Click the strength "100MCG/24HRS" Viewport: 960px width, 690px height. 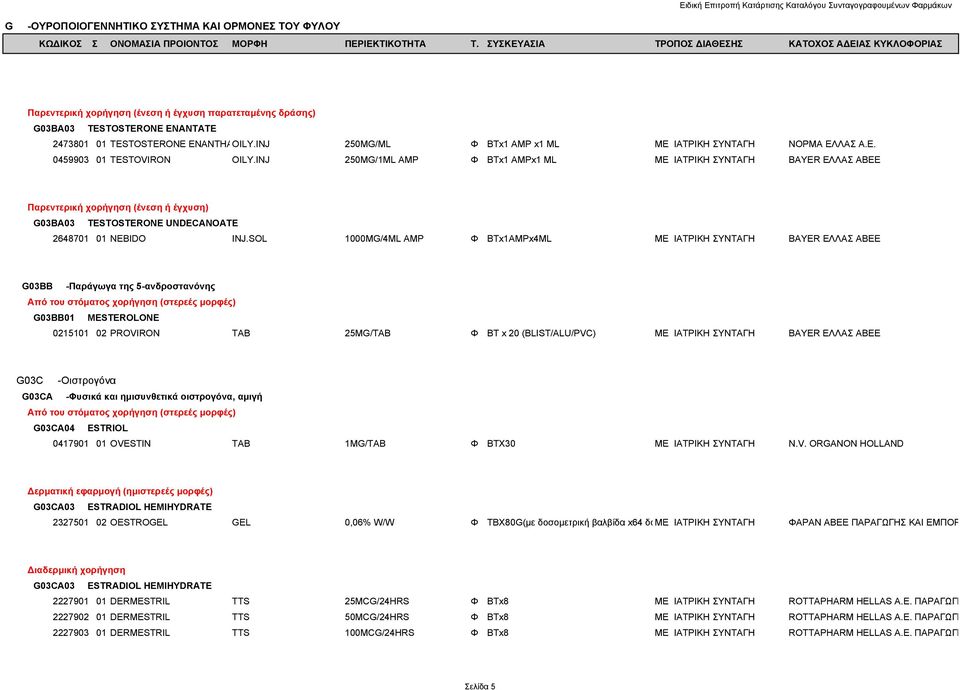pos(379,633)
